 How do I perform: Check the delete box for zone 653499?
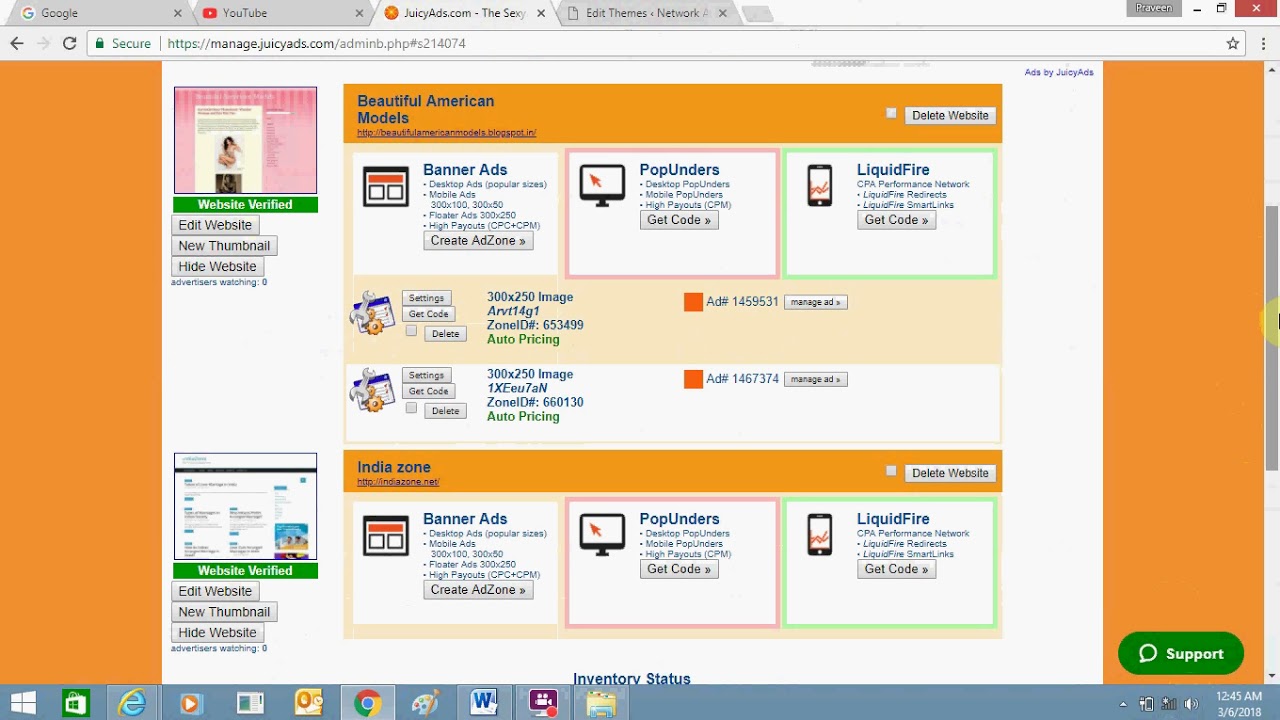pos(411,331)
